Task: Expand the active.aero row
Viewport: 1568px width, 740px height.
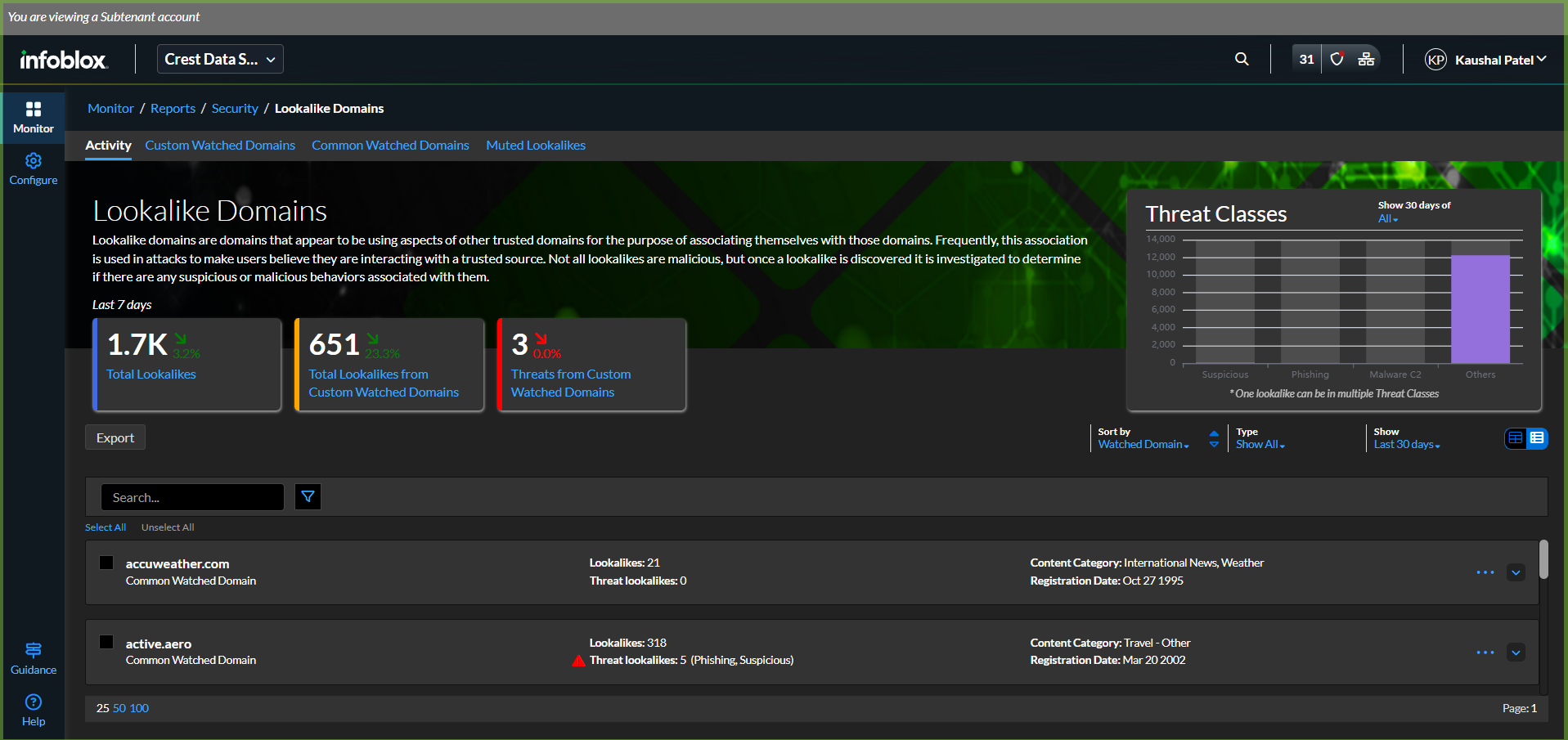Action: pyautogui.click(x=1516, y=653)
